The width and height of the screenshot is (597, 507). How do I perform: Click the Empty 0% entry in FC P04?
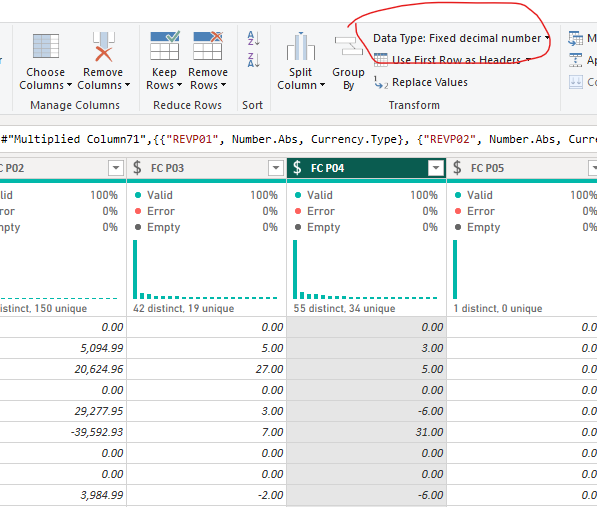tap(366, 227)
